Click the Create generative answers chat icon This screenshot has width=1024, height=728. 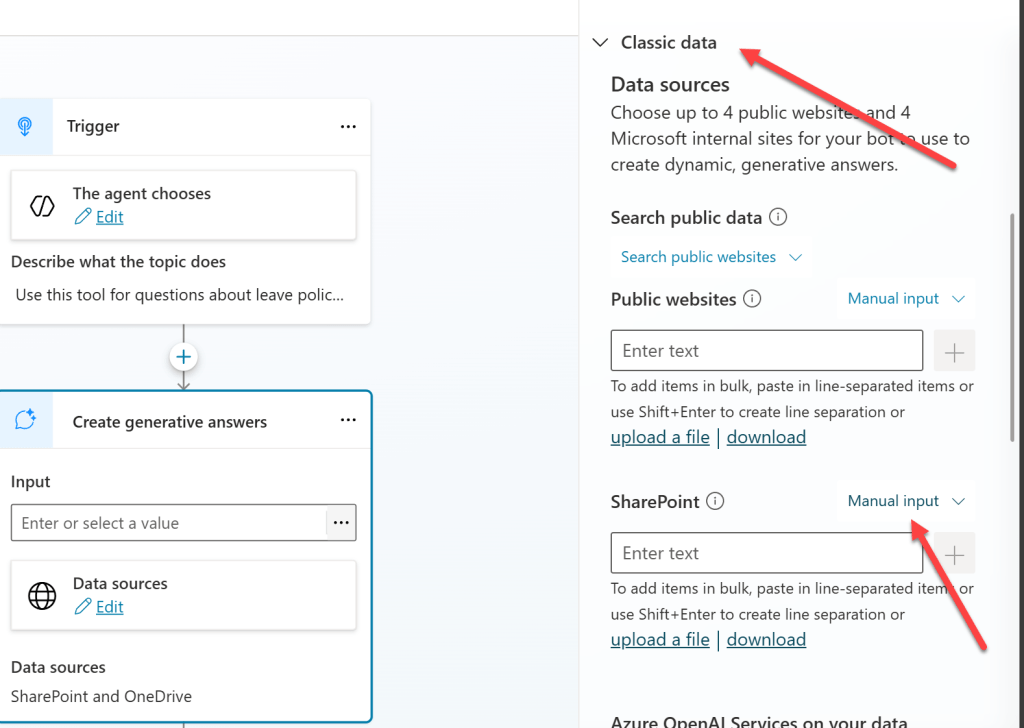pyautogui.click(x=26, y=421)
